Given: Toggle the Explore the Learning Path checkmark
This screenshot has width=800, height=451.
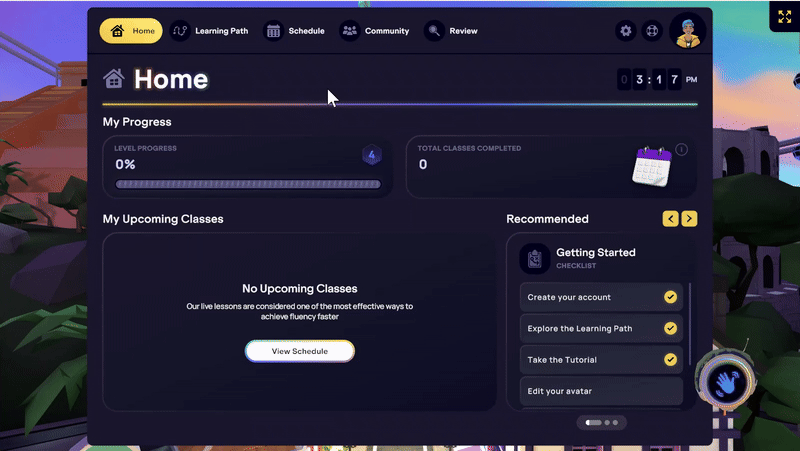Looking at the screenshot, I should 670,328.
